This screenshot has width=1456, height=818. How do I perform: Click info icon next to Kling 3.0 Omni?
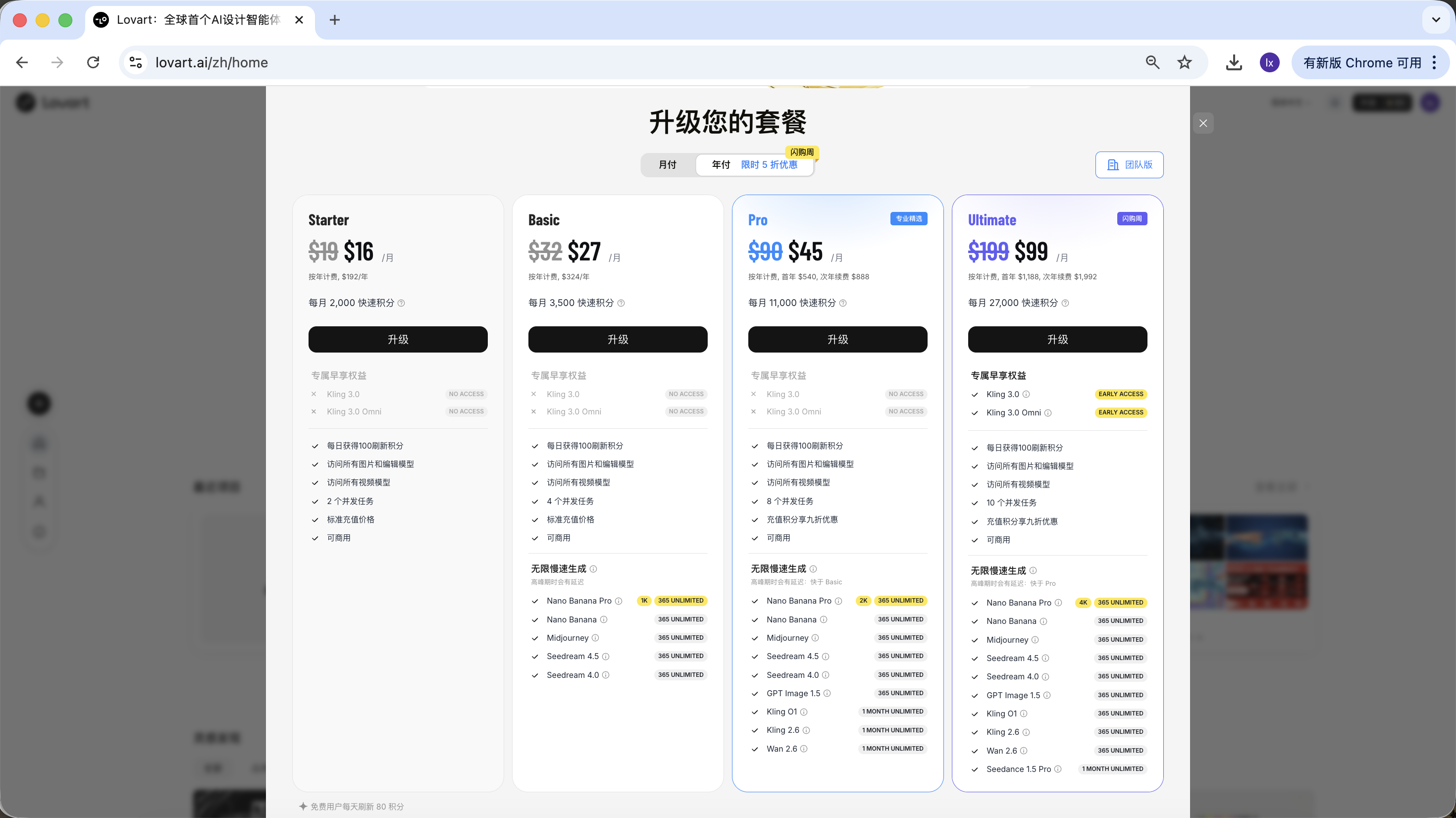click(1048, 412)
